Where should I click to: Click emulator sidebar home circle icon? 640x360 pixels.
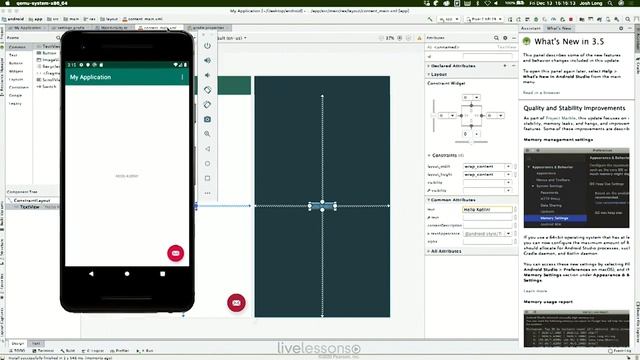click(207, 163)
